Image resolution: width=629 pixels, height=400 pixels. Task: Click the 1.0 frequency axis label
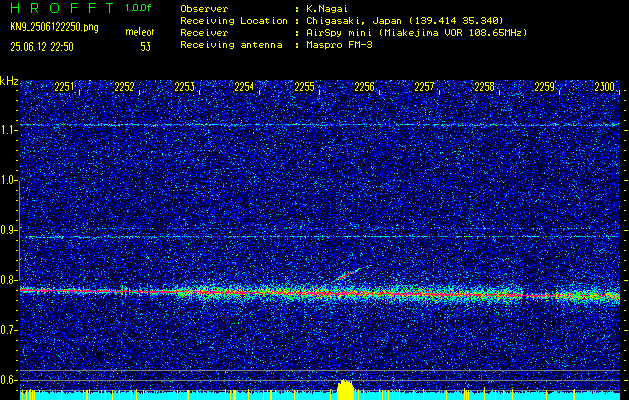[9, 180]
